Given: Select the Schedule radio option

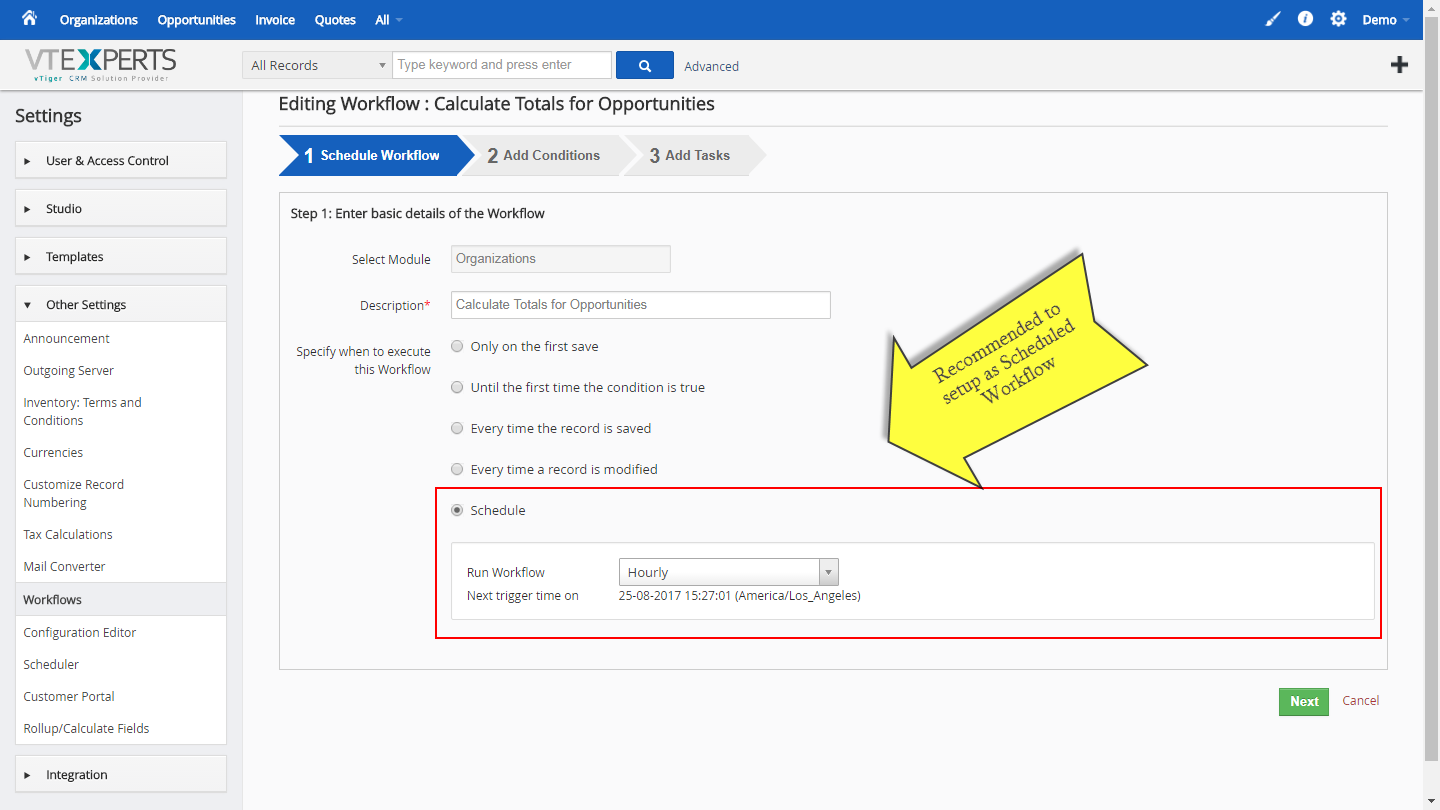Looking at the screenshot, I should 457,510.
